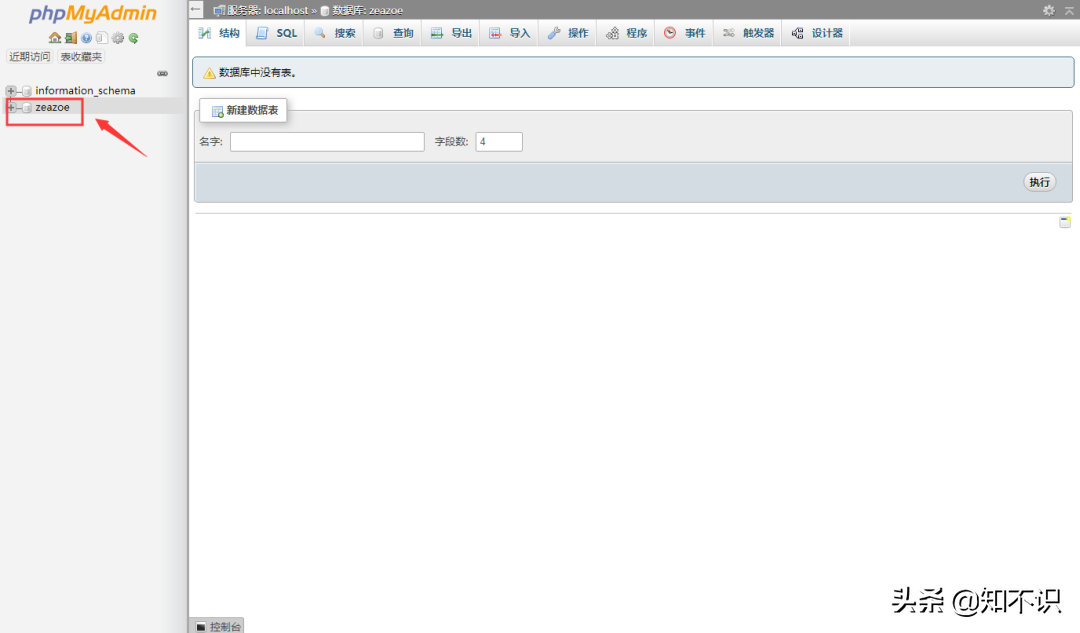Switch to the 查询 tab
The image size is (1080, 633).
pyautogui.click(x=393, y=33)
